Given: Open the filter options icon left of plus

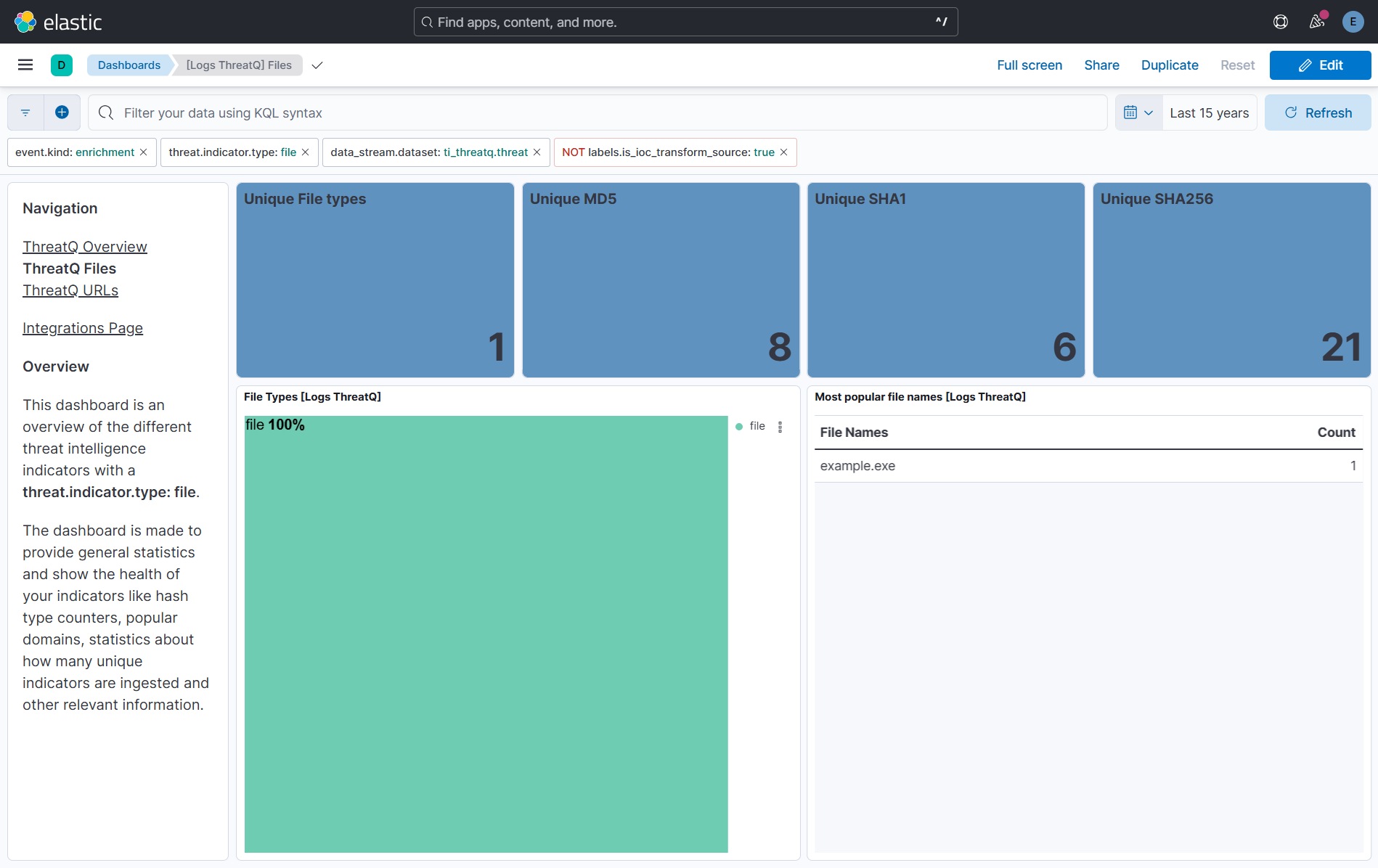Looking at the screenshot, I should click(25, 112).
